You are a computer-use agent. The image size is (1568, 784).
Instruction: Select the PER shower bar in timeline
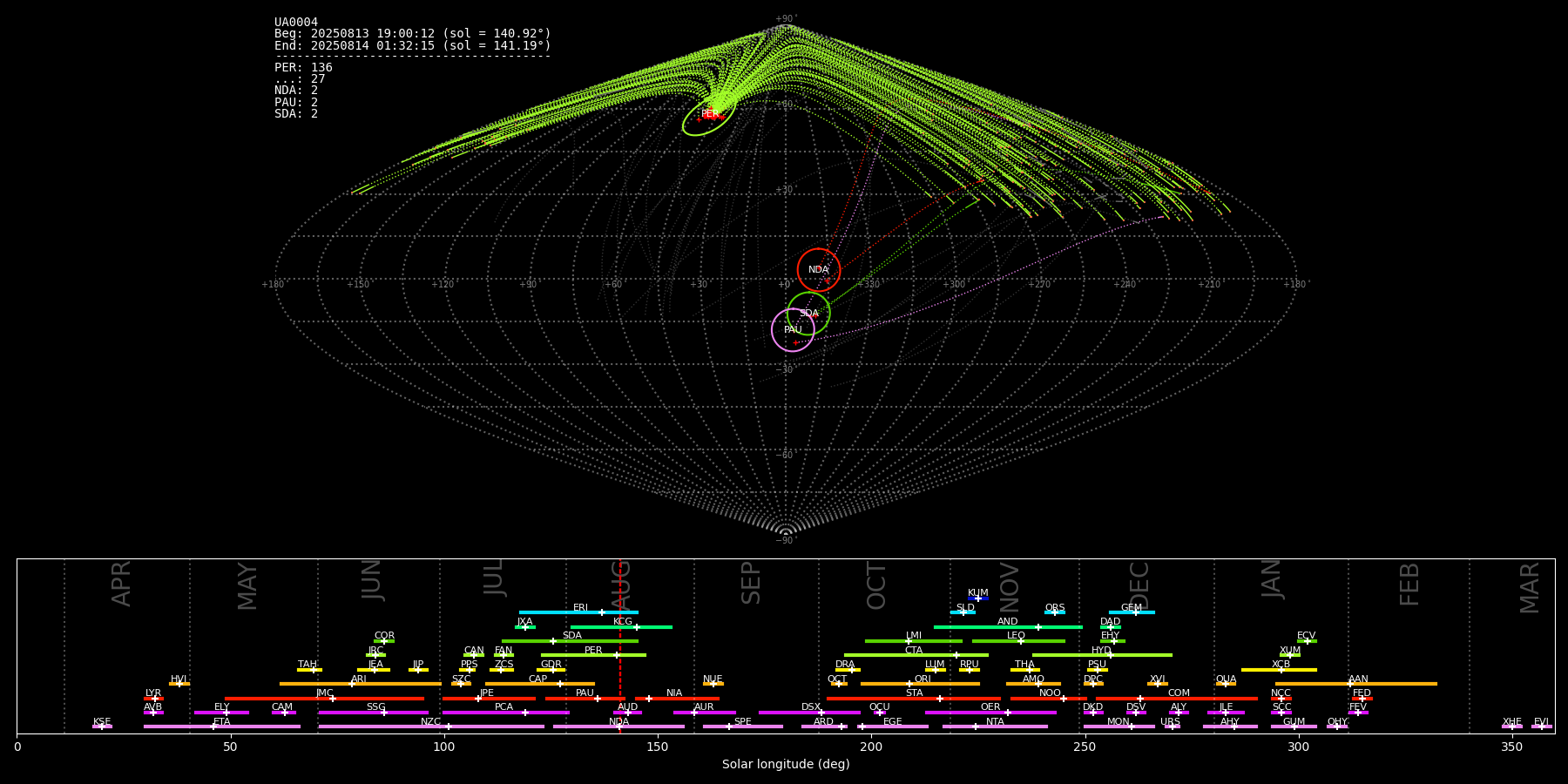point(593,655)
